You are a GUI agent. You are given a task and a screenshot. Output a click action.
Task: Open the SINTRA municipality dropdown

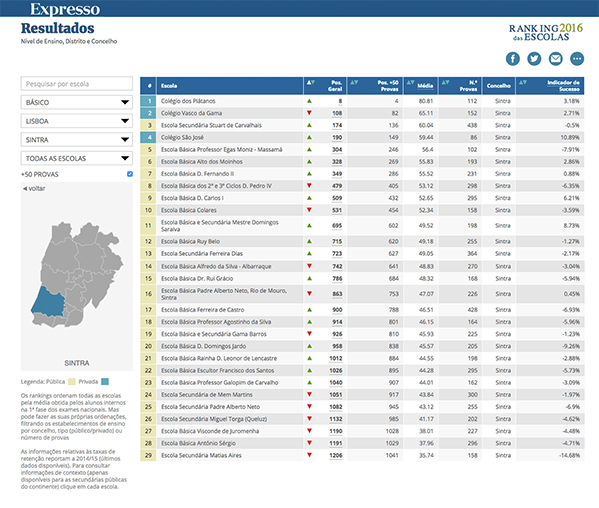coord(77,140)
